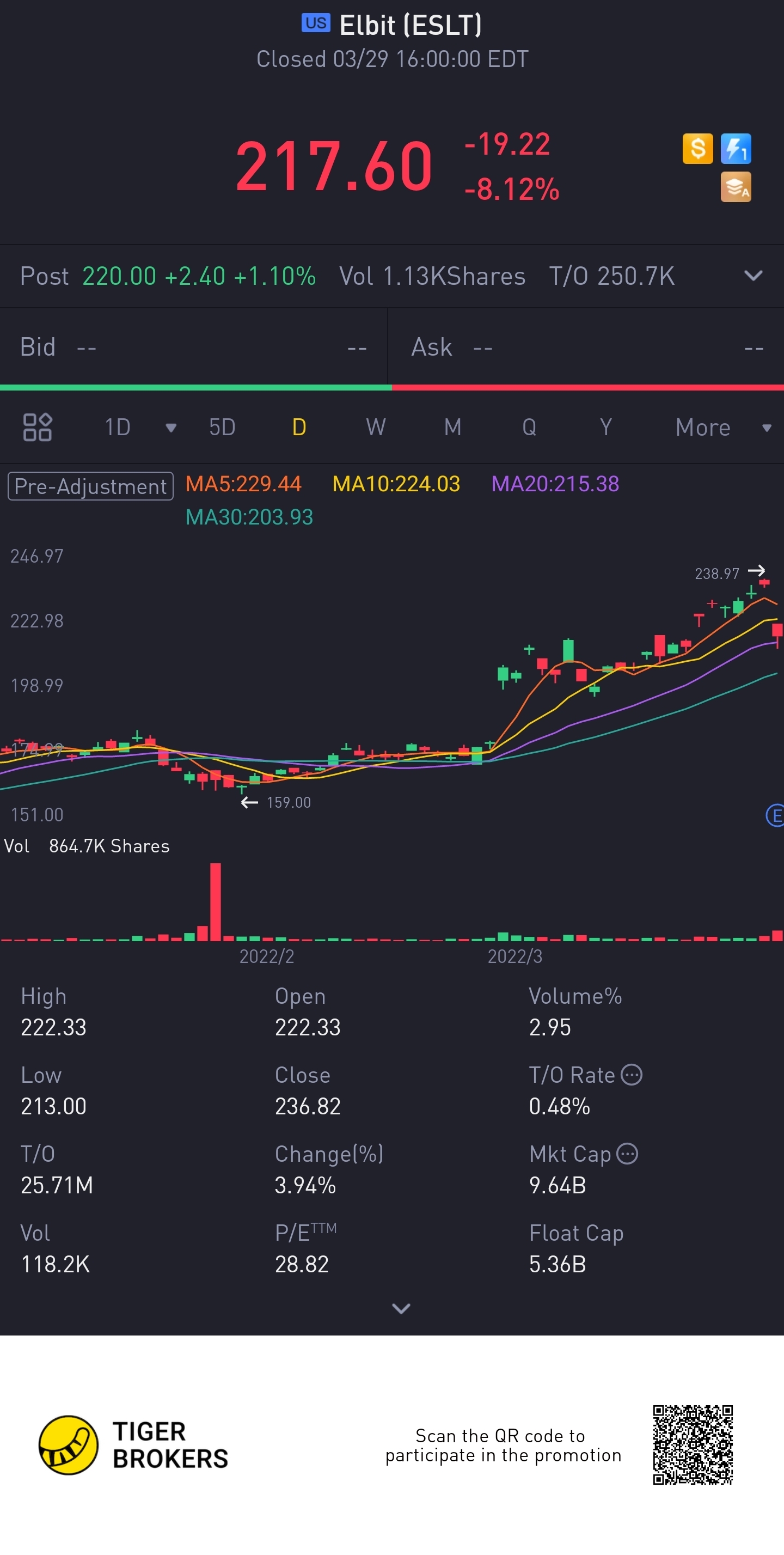Switch to the Y yearly chart
The image size is (784, 1555).
pyautogui.click(x=606, y=428)
